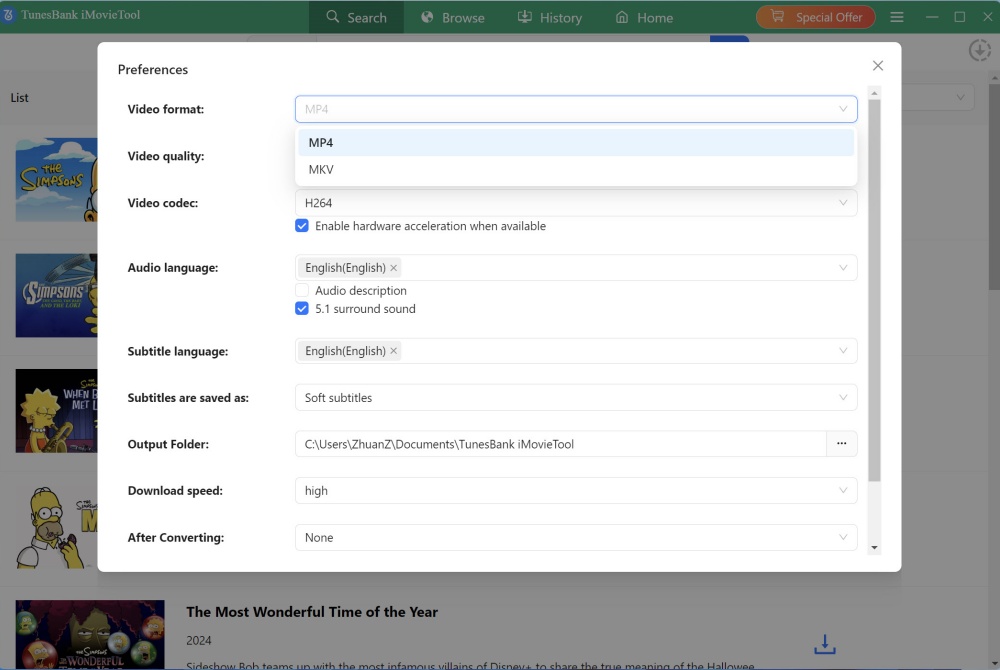The image size is (1000, 670).
Task: Click the download queue icon at top right
Action: click(x=979, y=51)
